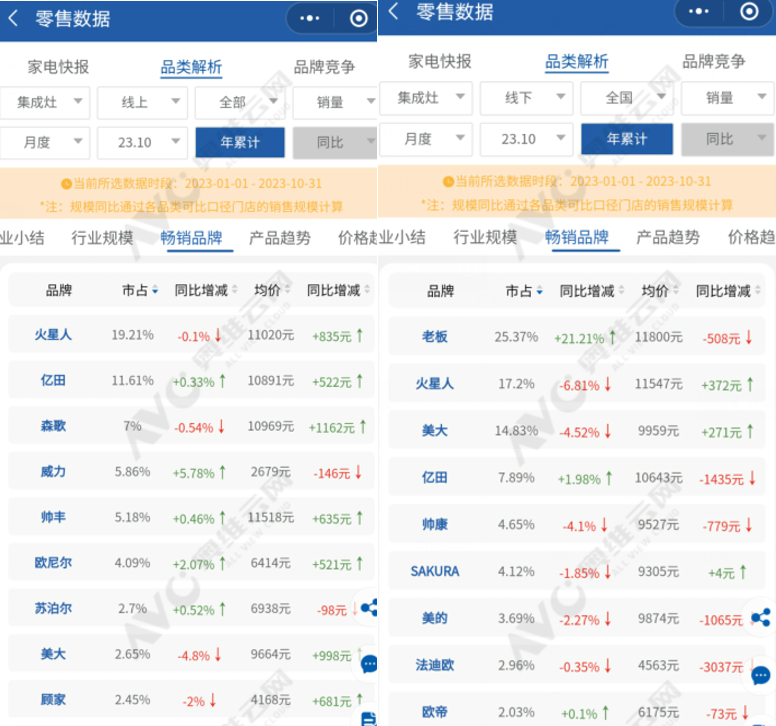Open 顾家 brand link
Image resolution: width=776 pixels, height=726 pixels.
pos(53,700)
